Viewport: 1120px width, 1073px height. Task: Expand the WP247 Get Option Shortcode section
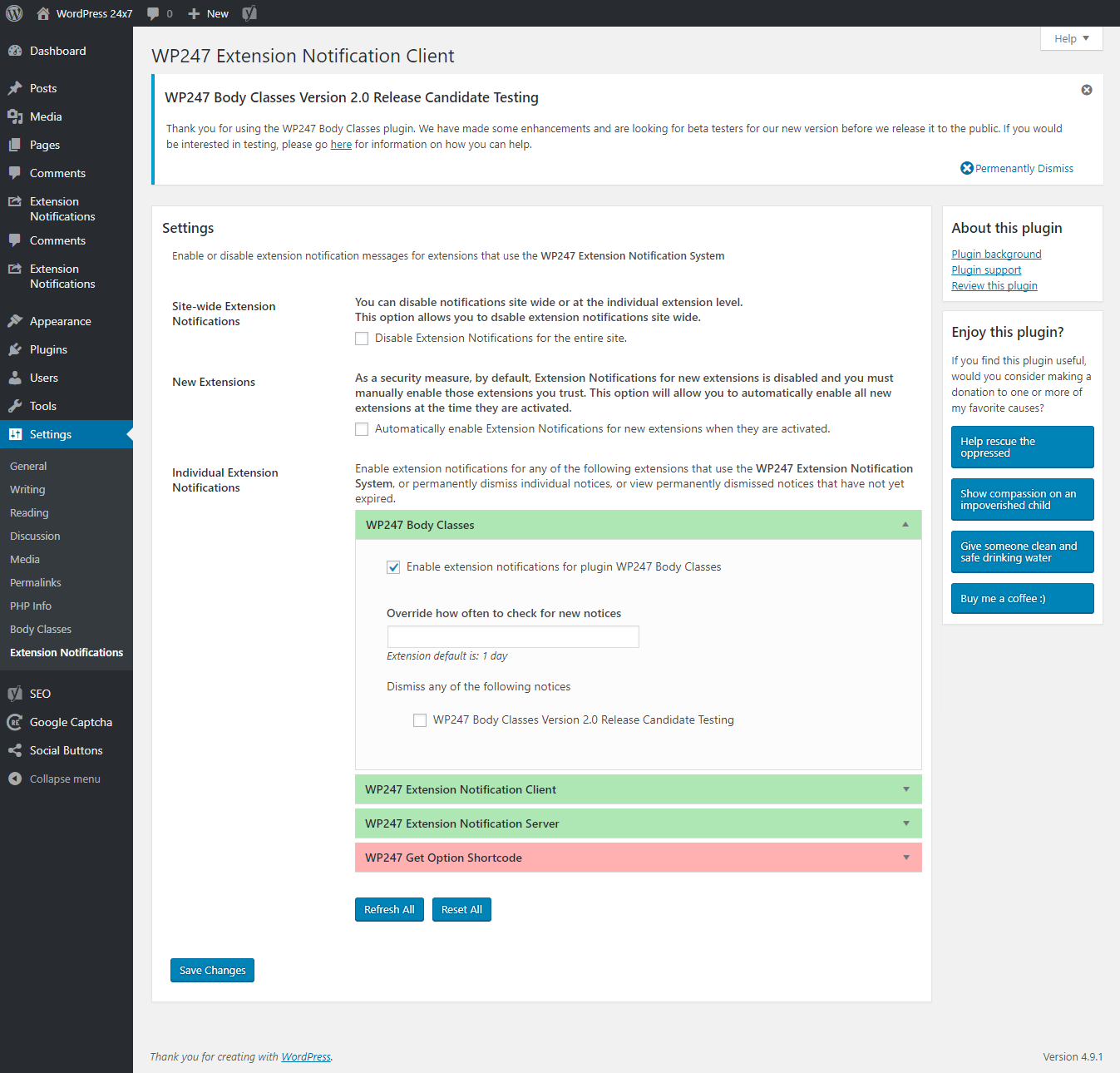(x=639, y=858)
